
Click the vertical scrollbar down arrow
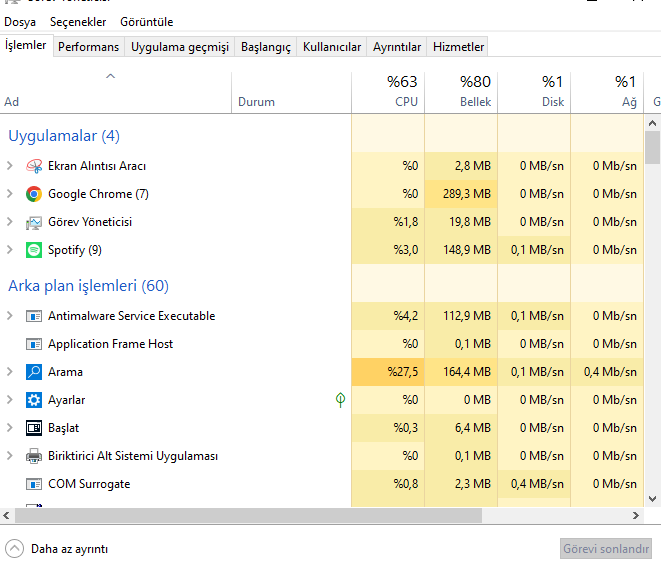[x=652, y=497]
